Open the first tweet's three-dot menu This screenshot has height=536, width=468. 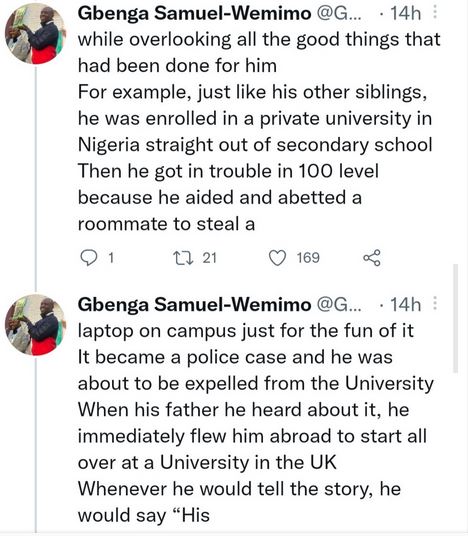pos(435,12)
